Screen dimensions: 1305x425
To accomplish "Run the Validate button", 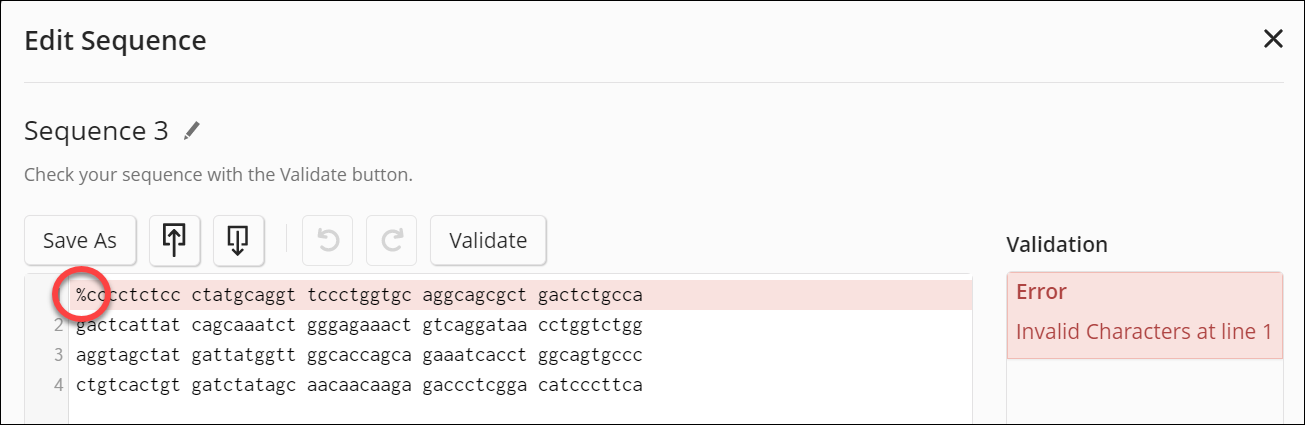I will tap(488, 240).
